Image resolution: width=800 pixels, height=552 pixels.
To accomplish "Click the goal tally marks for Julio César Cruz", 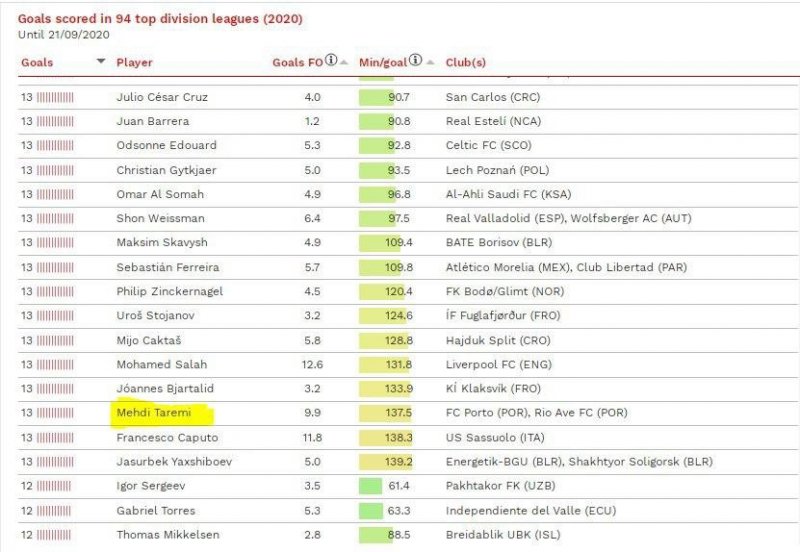I will (55, 98).
